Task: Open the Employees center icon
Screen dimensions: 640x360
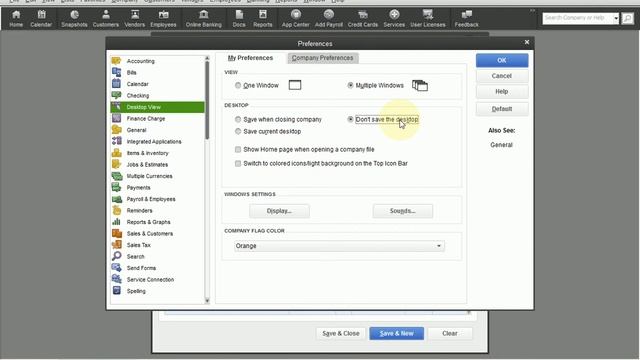Action: coord(163,19)
